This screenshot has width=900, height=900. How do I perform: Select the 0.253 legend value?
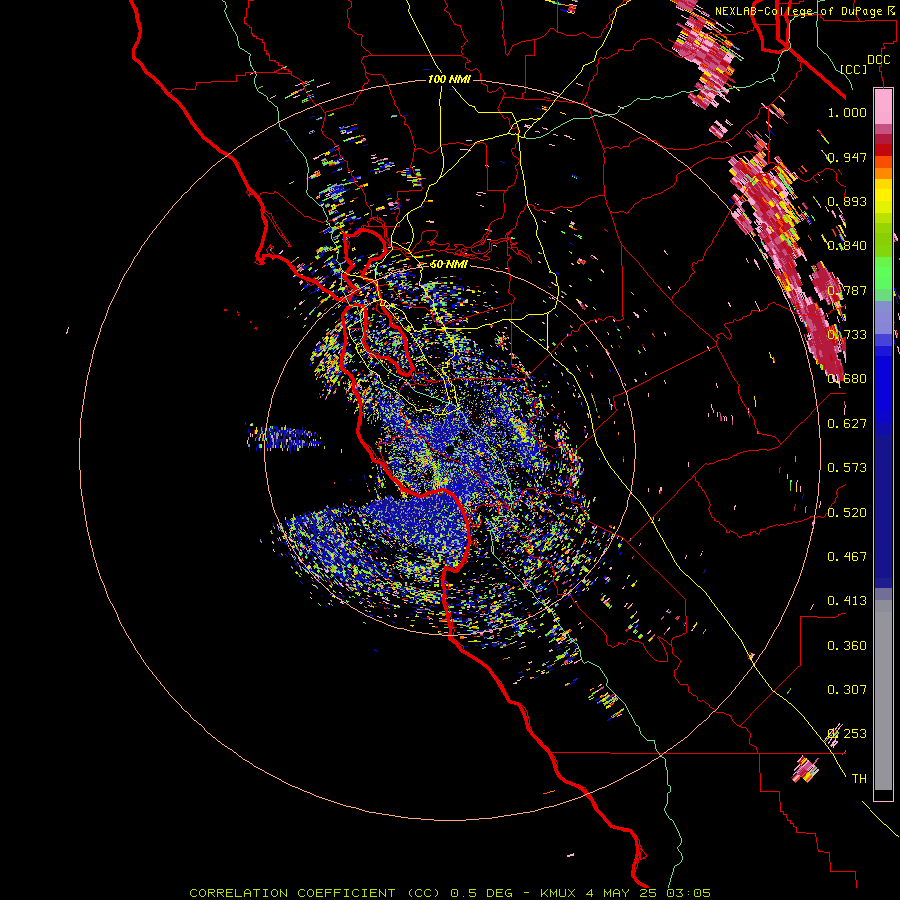tap(847, 734)
